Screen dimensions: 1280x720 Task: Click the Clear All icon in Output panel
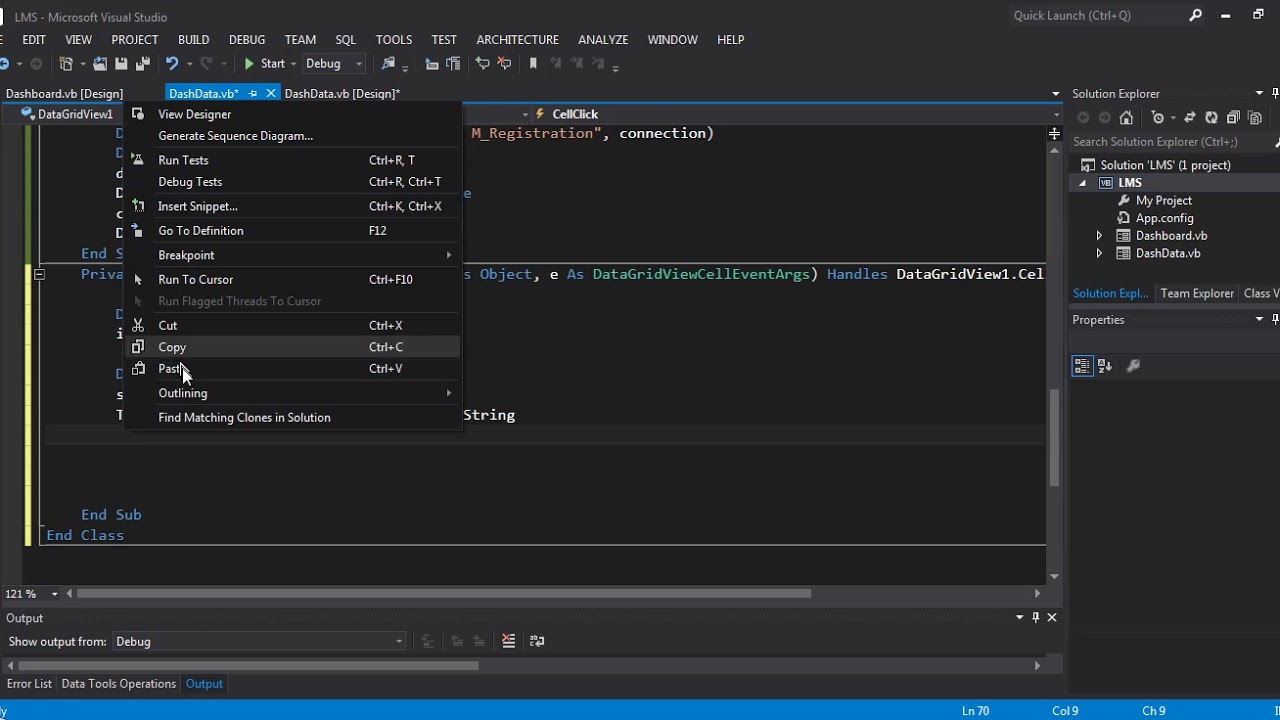tap(508, 641)
